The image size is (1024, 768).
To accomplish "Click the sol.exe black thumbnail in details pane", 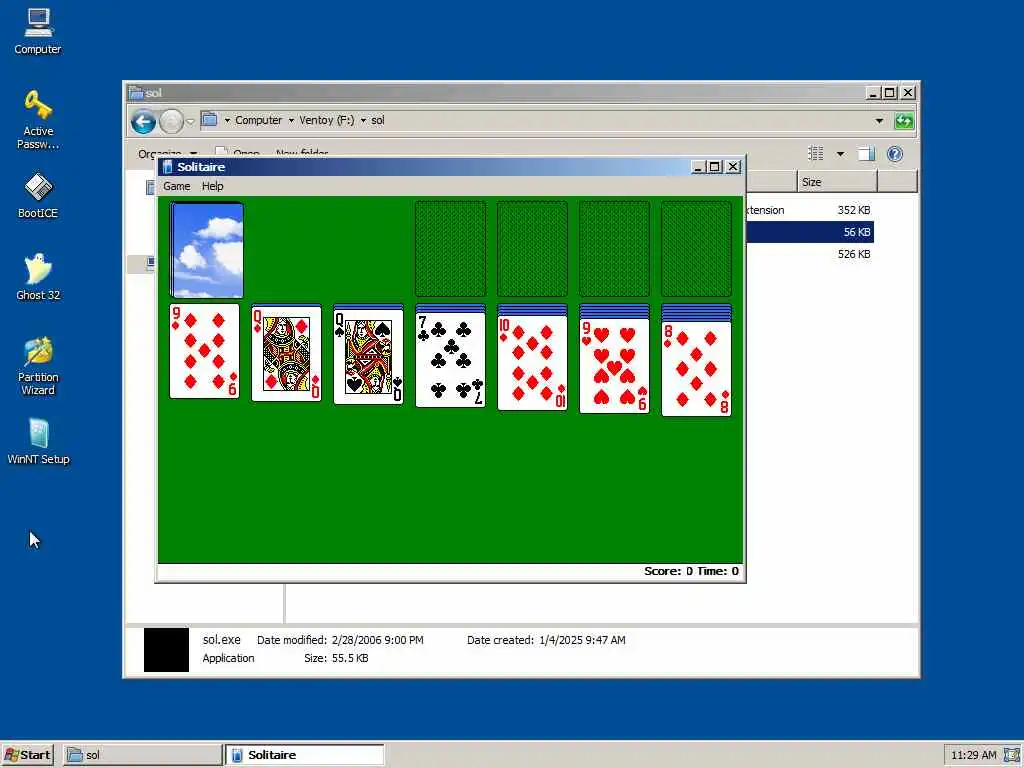I will 167,650.
